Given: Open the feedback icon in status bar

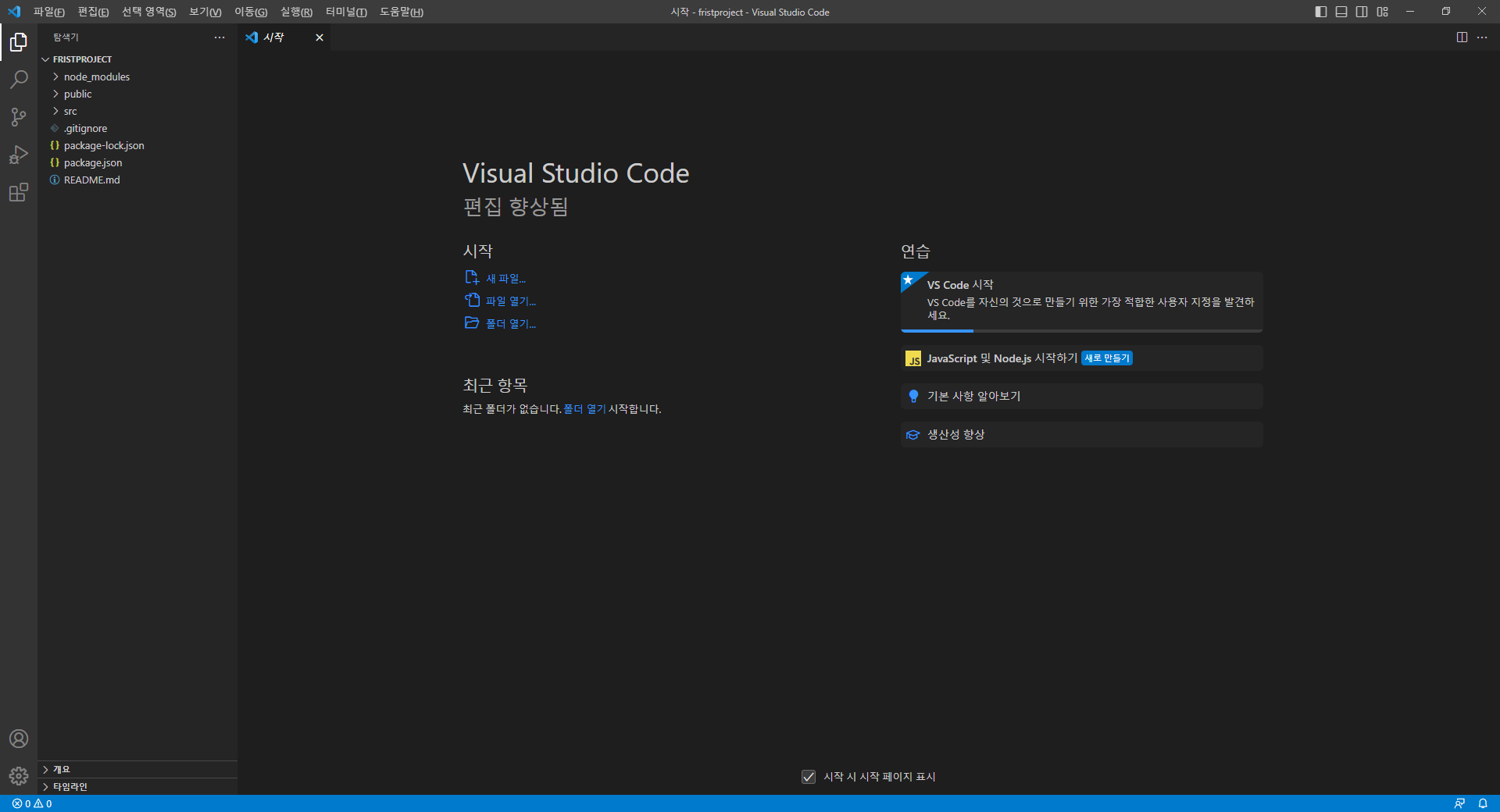Looking at the screenshot, I should click(1459, 803).
